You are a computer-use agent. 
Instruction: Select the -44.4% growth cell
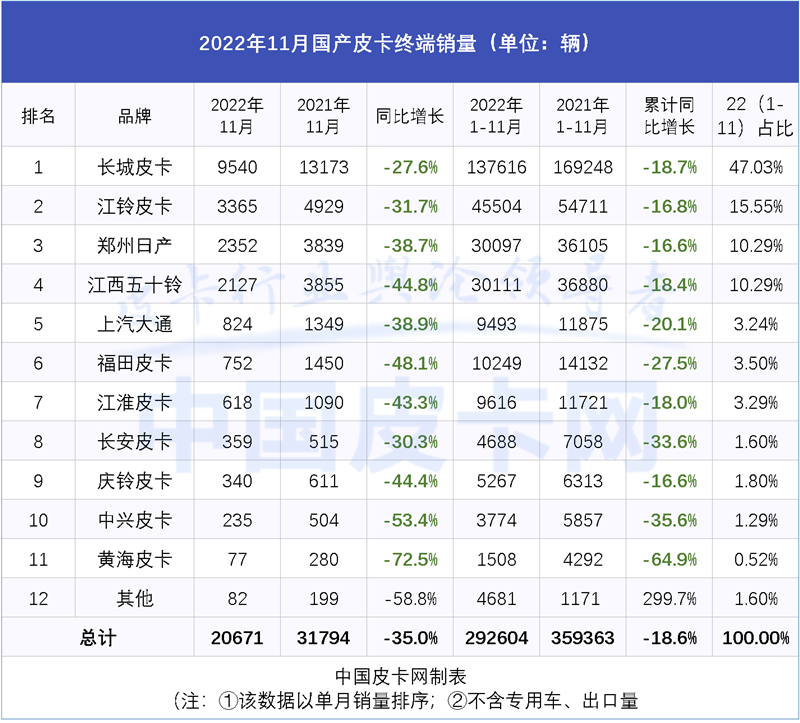(410, 482)
